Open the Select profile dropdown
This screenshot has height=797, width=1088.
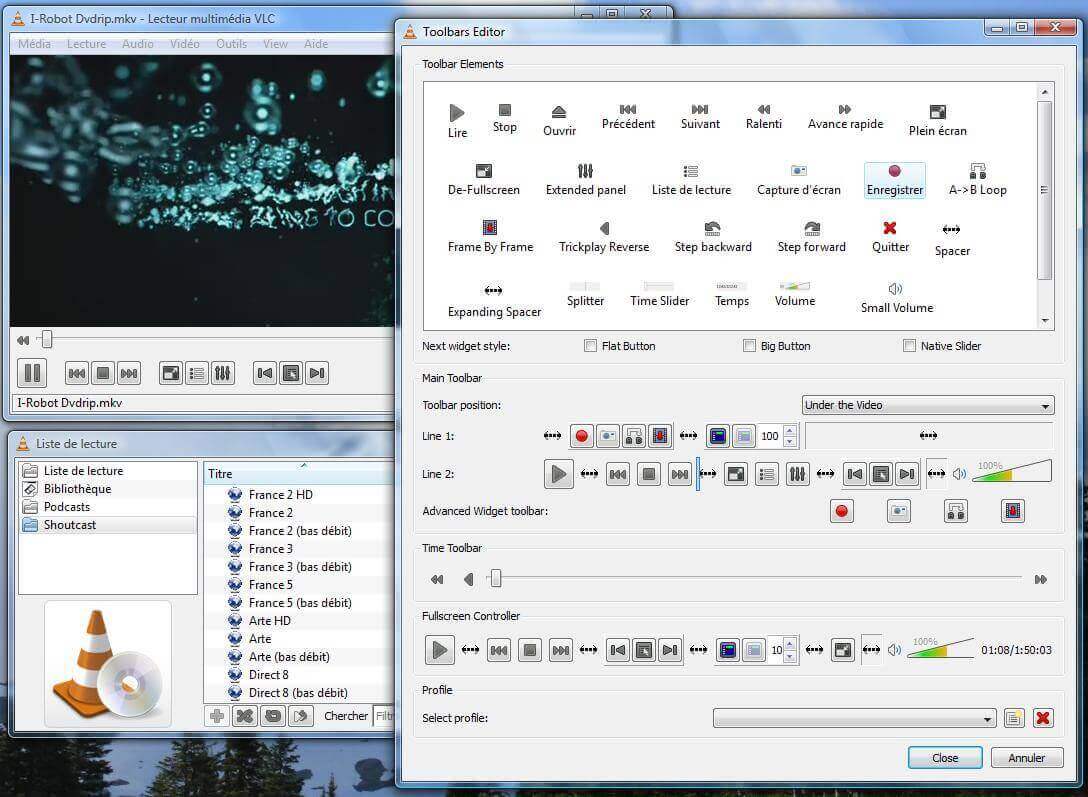point(852,718)
